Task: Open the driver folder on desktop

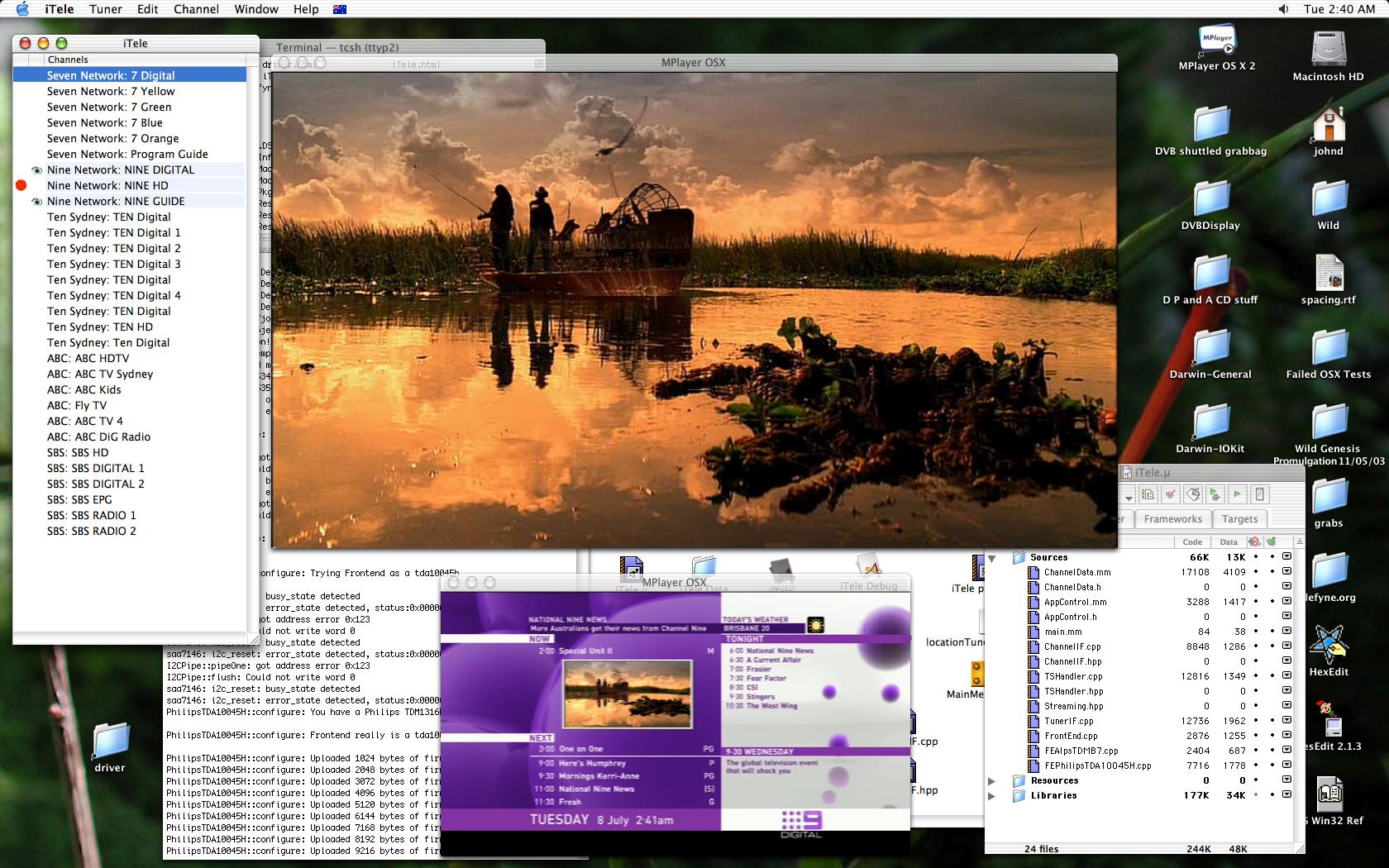Action: click(110, 741)
